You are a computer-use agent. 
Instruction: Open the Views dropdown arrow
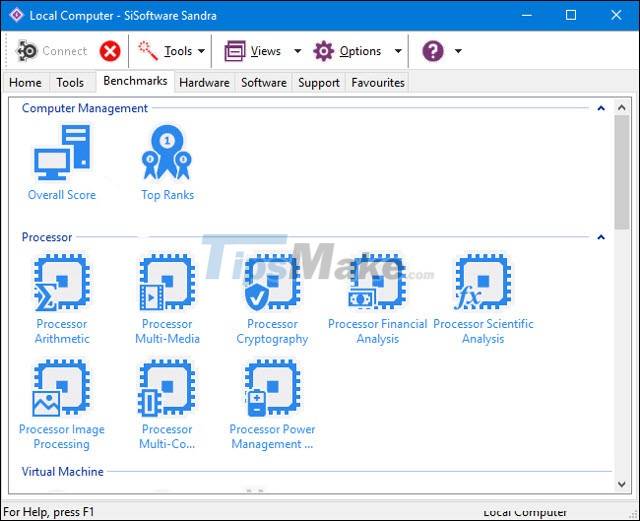tap(298, 51)
